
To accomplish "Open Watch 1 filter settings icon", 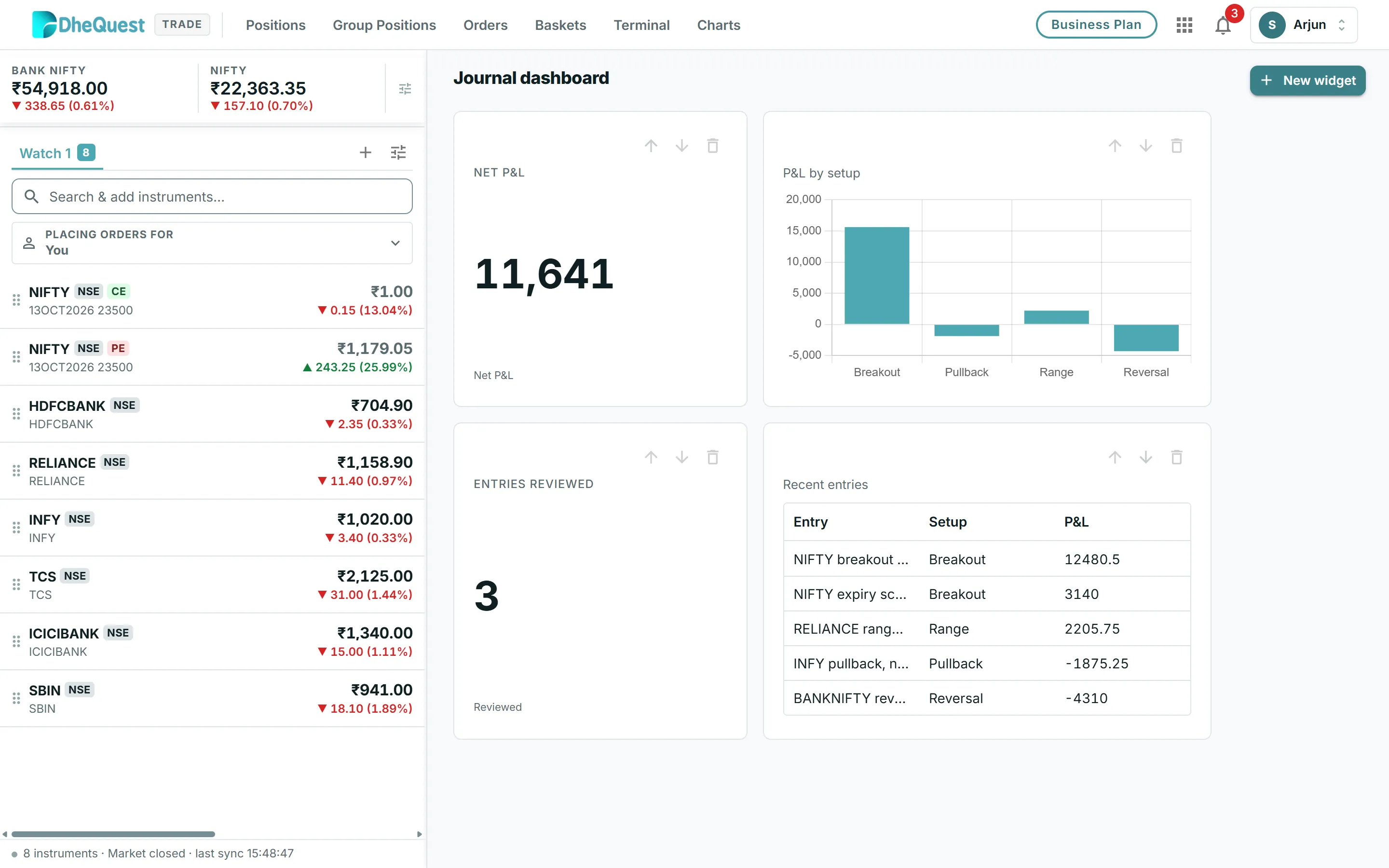I will coord(398,152).
